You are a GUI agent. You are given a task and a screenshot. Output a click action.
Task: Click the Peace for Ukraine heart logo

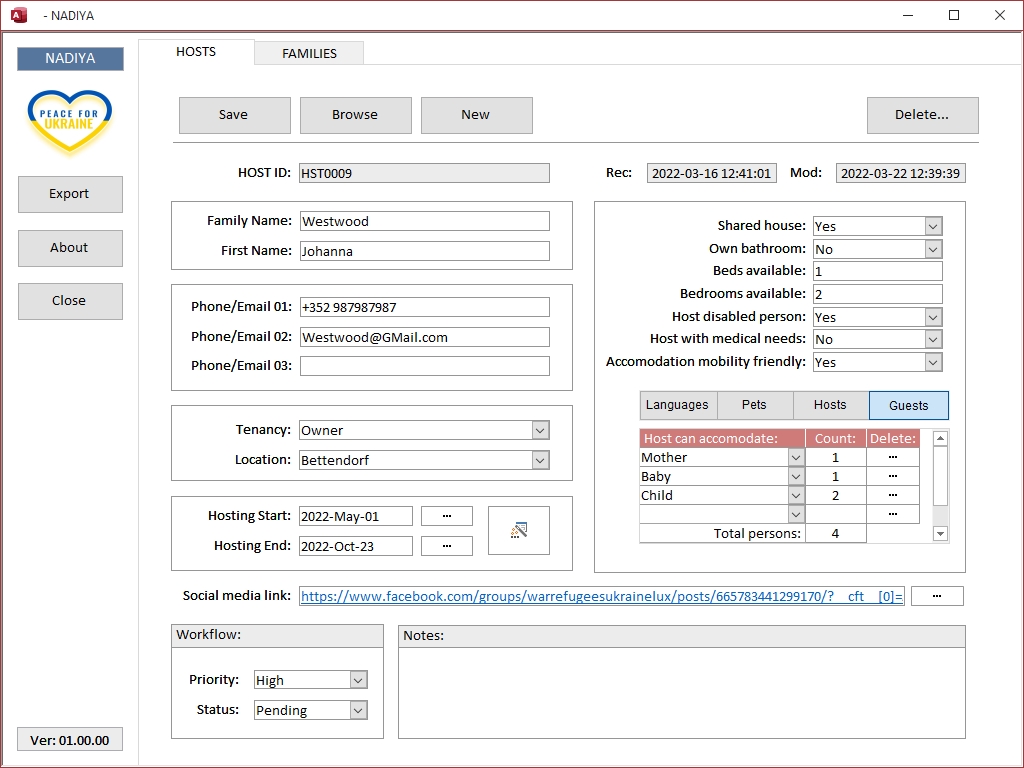69,122
